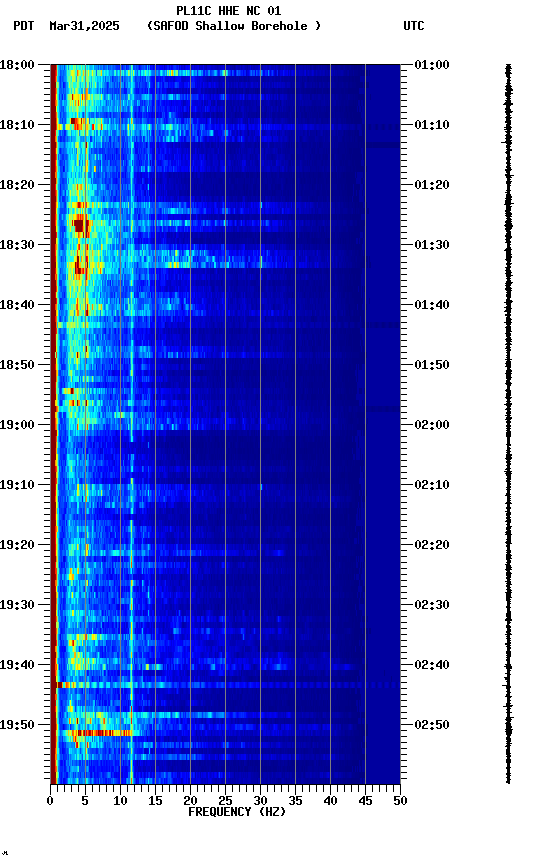Click the 02:30 UTC time label
Image resolution: width=552 pixels, height=864 pixels.
click(x=432, y=606)
